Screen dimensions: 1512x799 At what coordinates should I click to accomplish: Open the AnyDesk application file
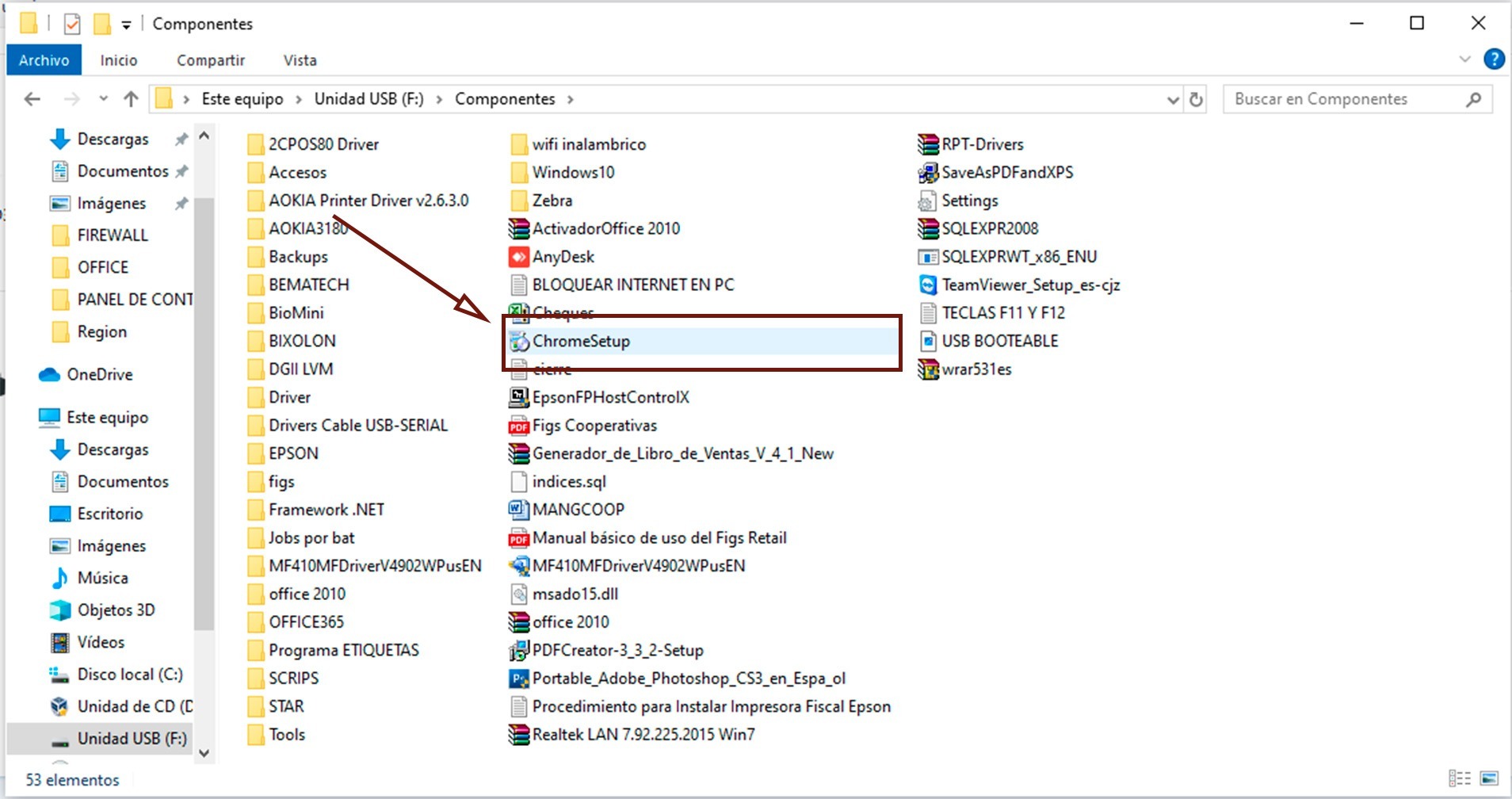tap(518, 257)
